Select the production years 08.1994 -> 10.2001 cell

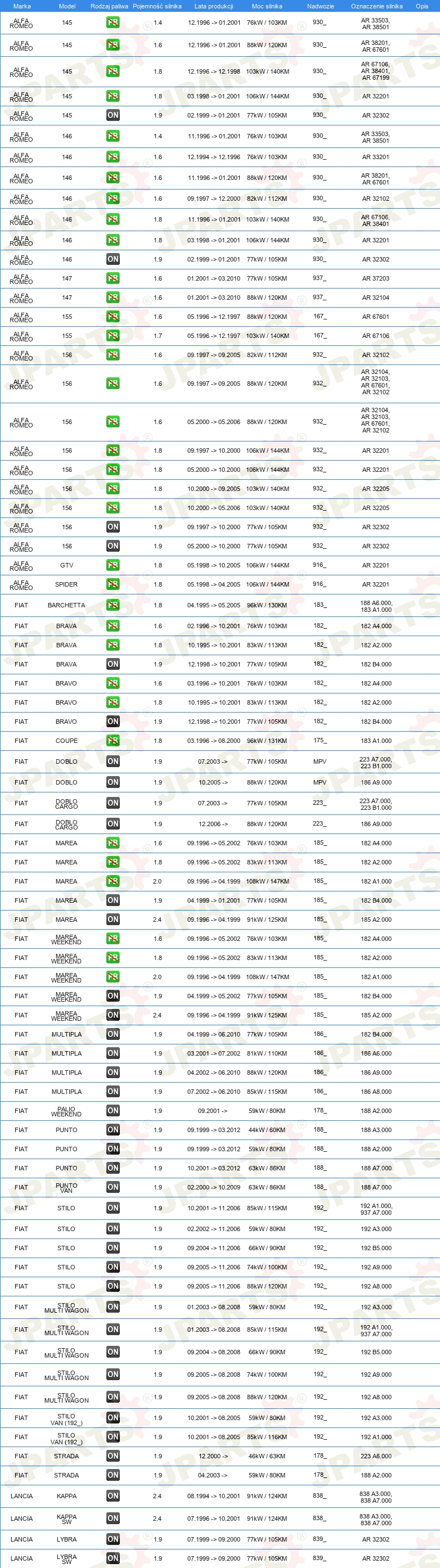(x=214, y=1495)
